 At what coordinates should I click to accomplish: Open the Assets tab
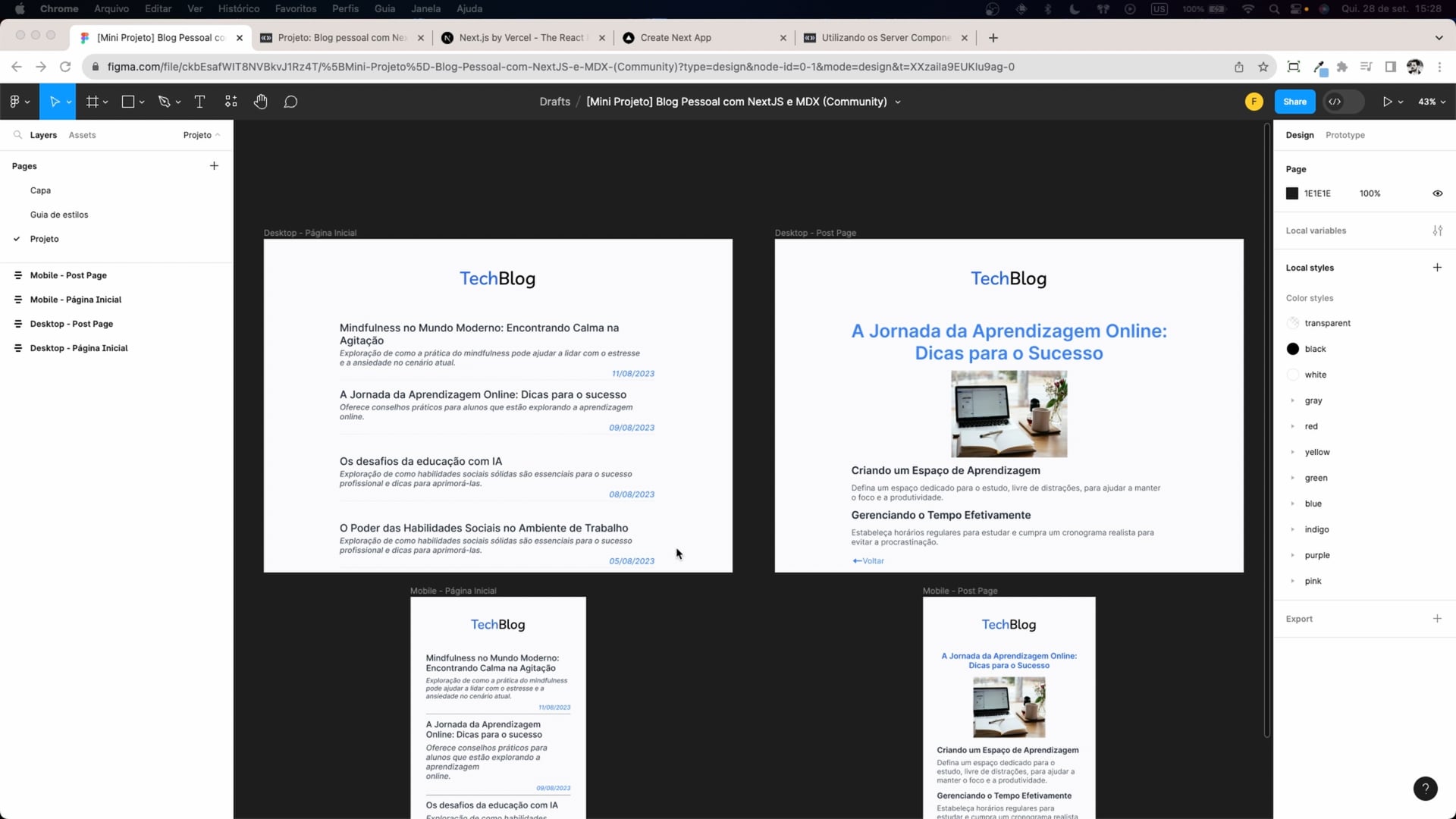(x=82, y=135)
